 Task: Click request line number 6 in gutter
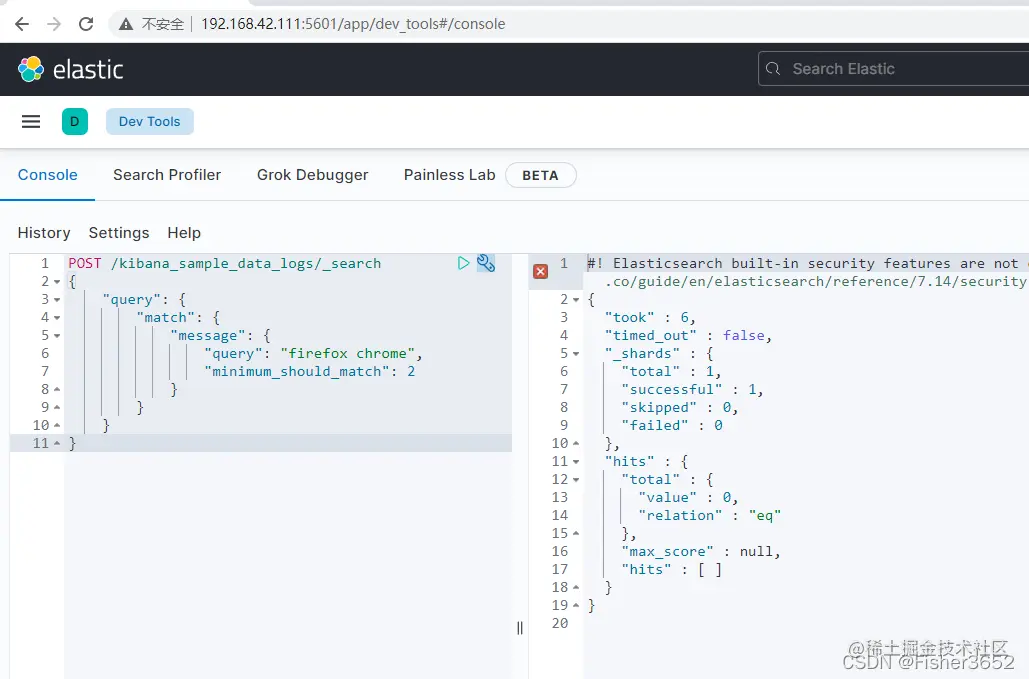coord(45,354)
